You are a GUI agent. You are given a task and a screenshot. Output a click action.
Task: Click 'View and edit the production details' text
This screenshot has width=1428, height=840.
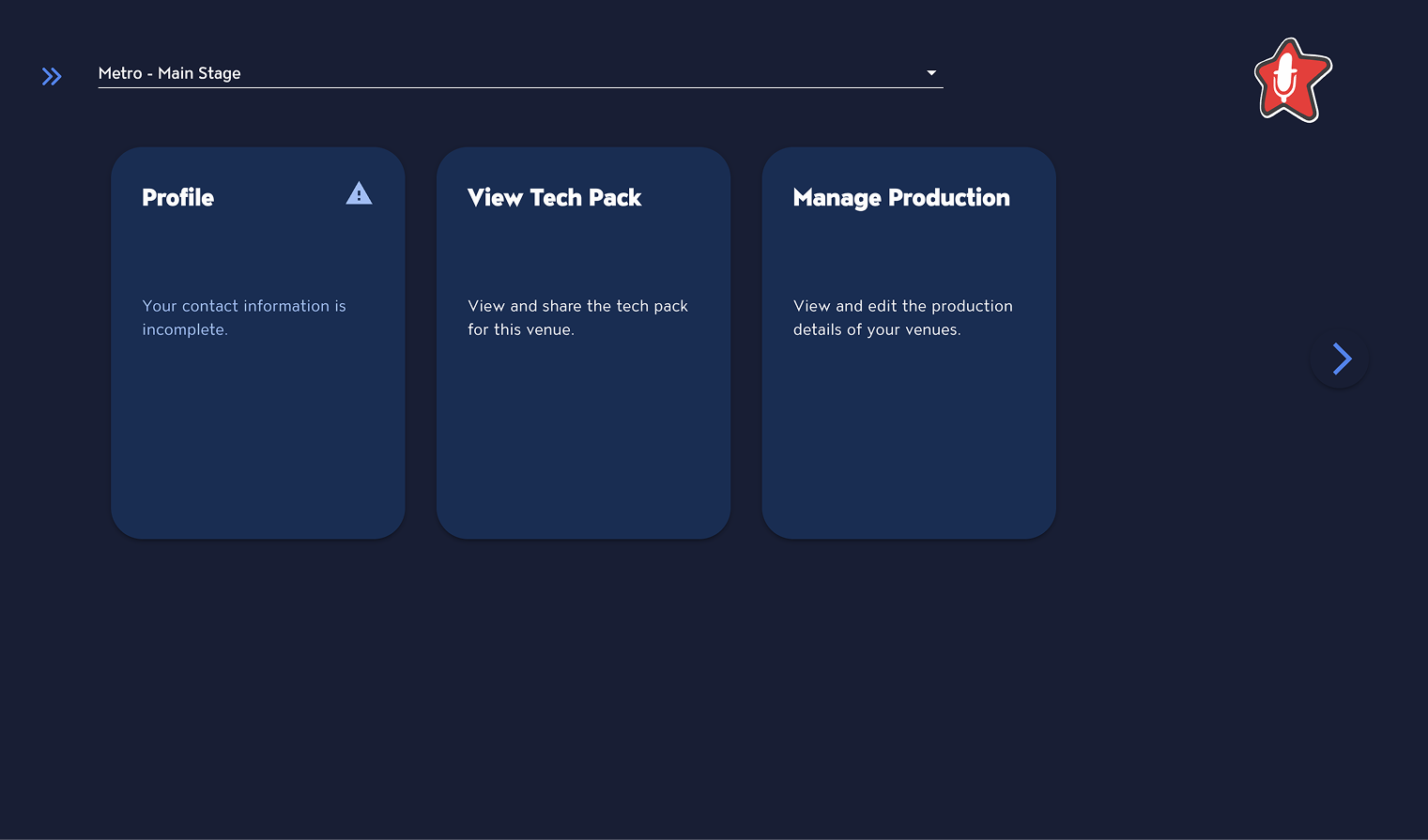(903, 317)
